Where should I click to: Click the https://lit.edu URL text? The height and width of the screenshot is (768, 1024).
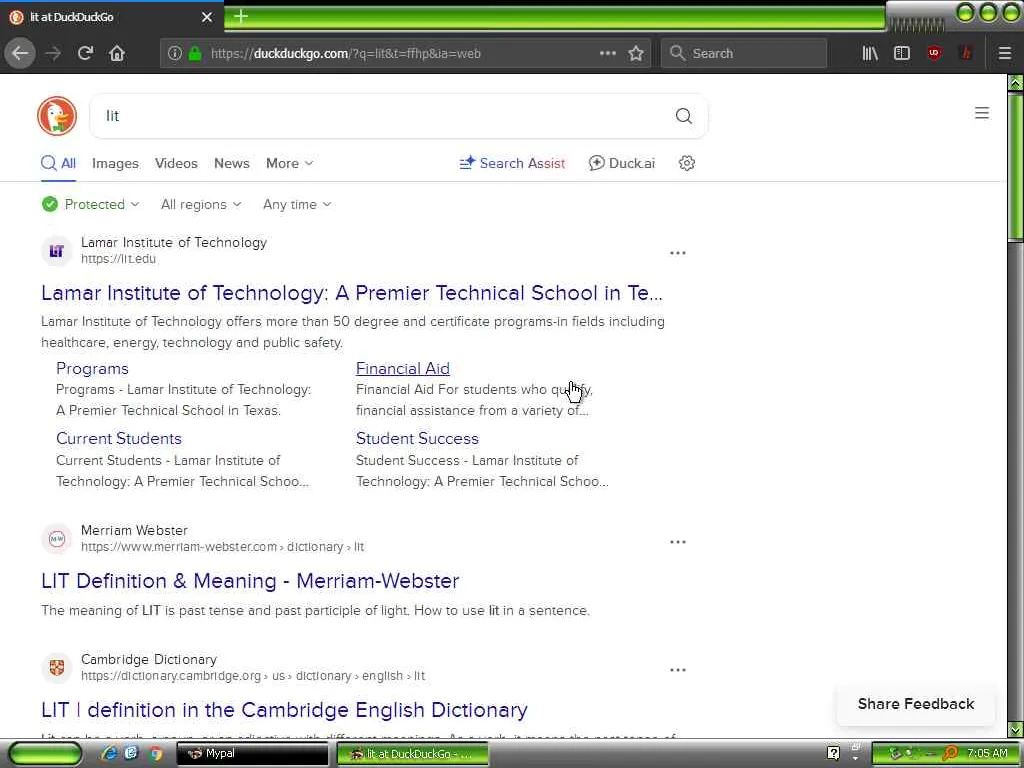pos(118,259)
